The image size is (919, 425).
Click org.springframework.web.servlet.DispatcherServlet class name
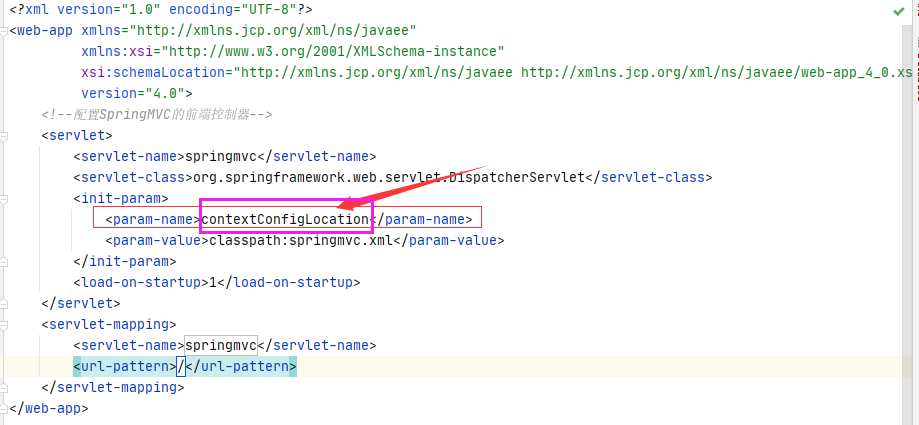pyautogui.click(x=389, y=177)
